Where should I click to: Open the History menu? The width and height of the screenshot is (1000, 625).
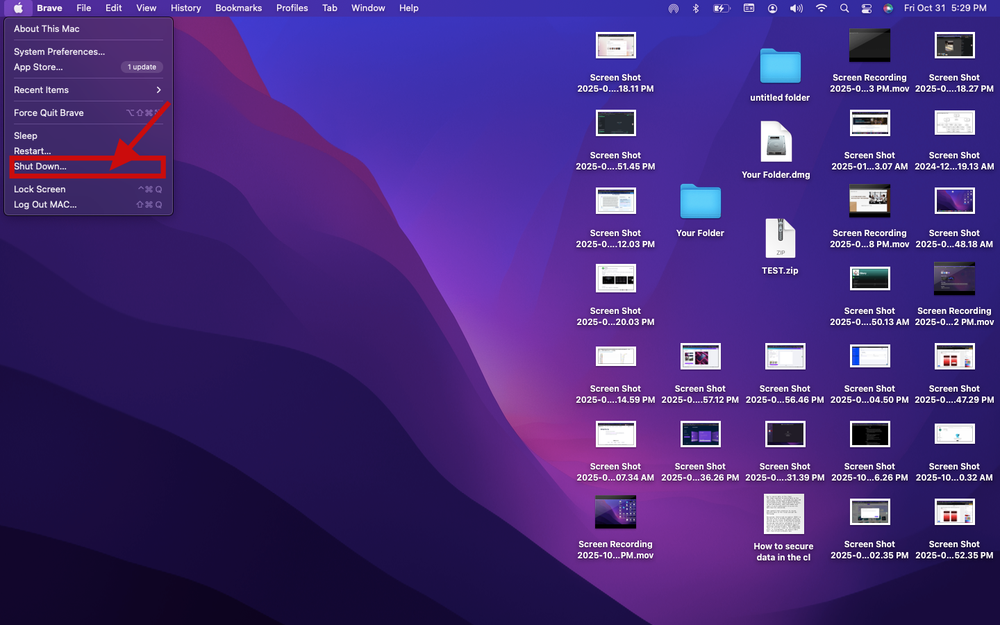point(185,8)
